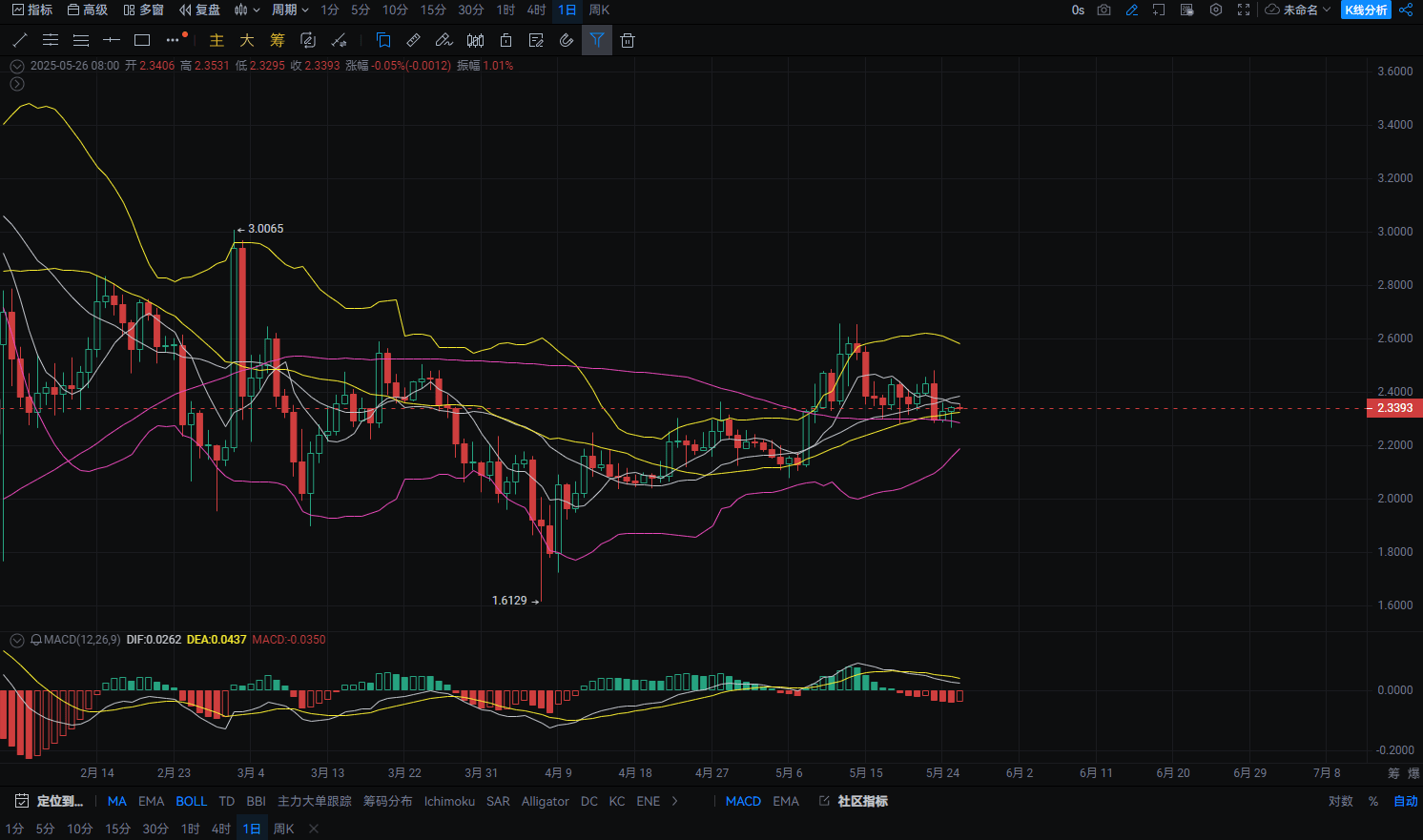Click the share icon

pyautogui.click(x=1406, y=10)
